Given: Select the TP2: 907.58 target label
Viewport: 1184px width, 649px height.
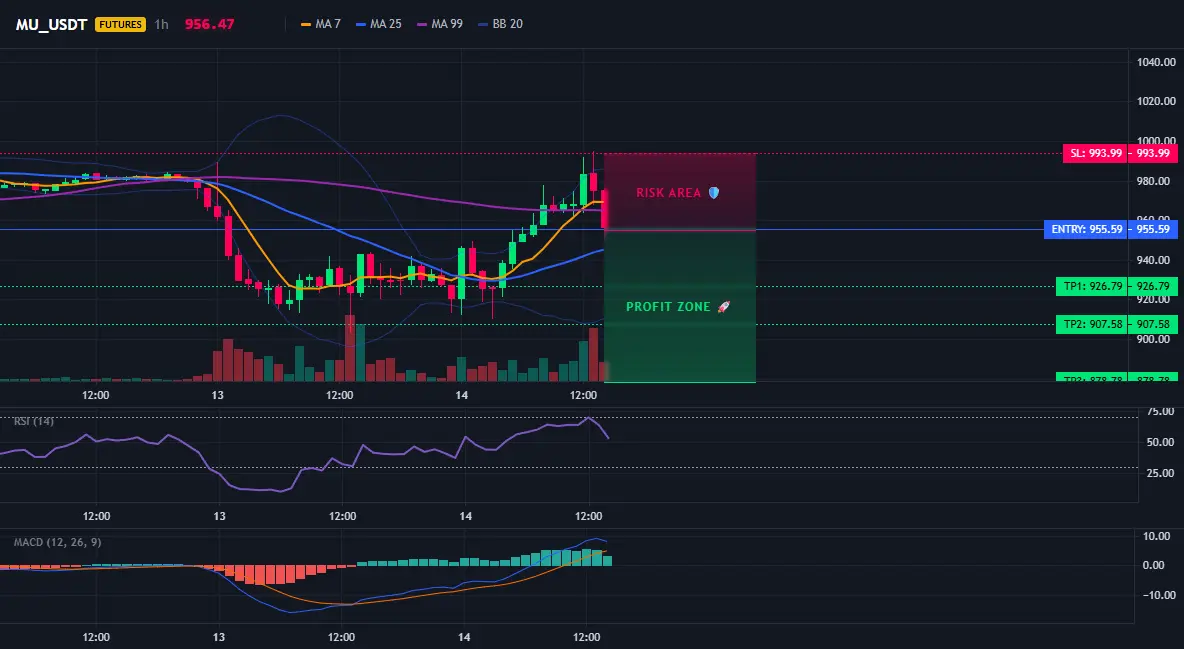Looking at the screenshot, I should click(1091, 324).
